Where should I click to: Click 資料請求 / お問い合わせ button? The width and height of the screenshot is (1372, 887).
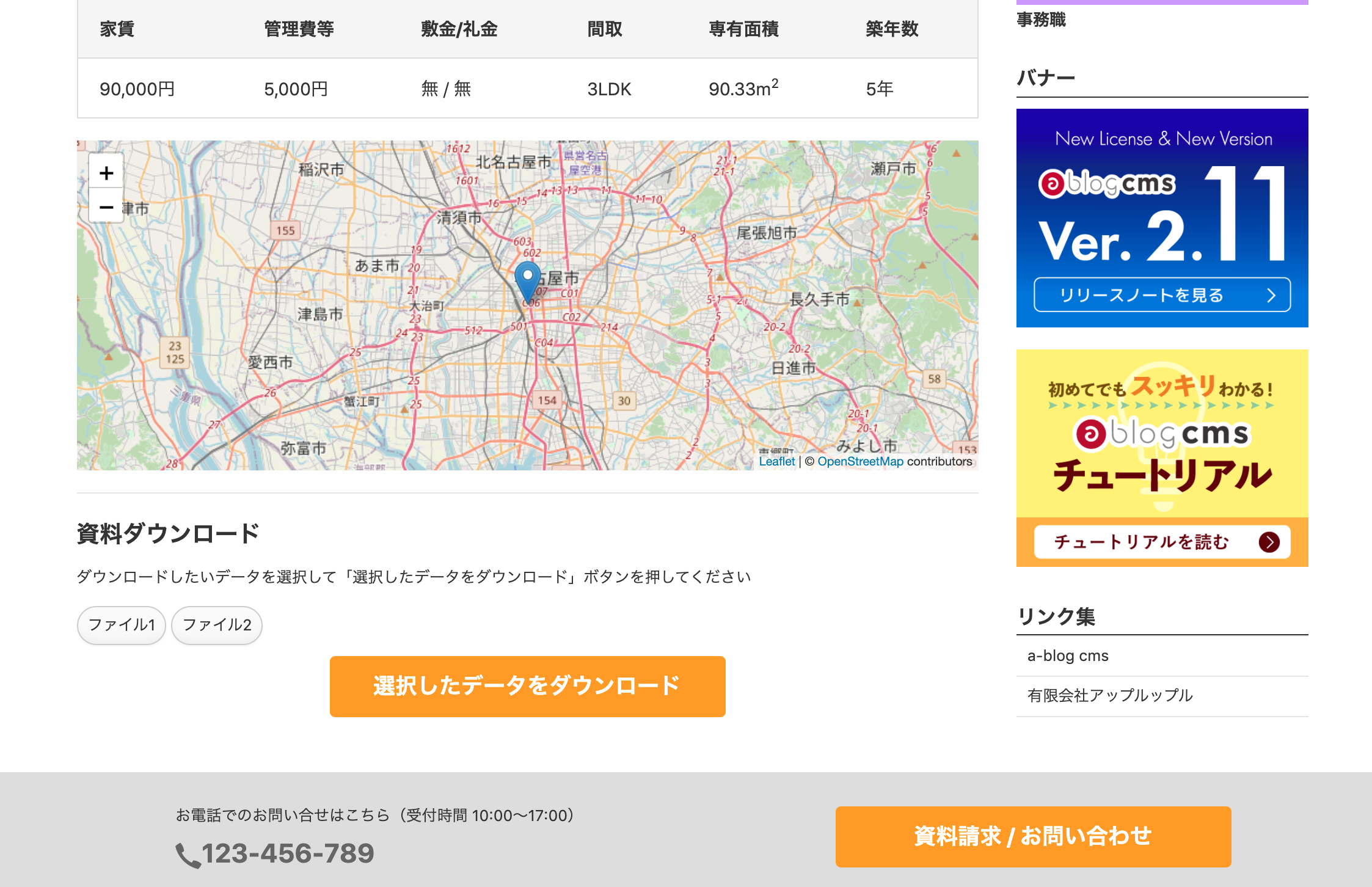tap(1033, 836)
